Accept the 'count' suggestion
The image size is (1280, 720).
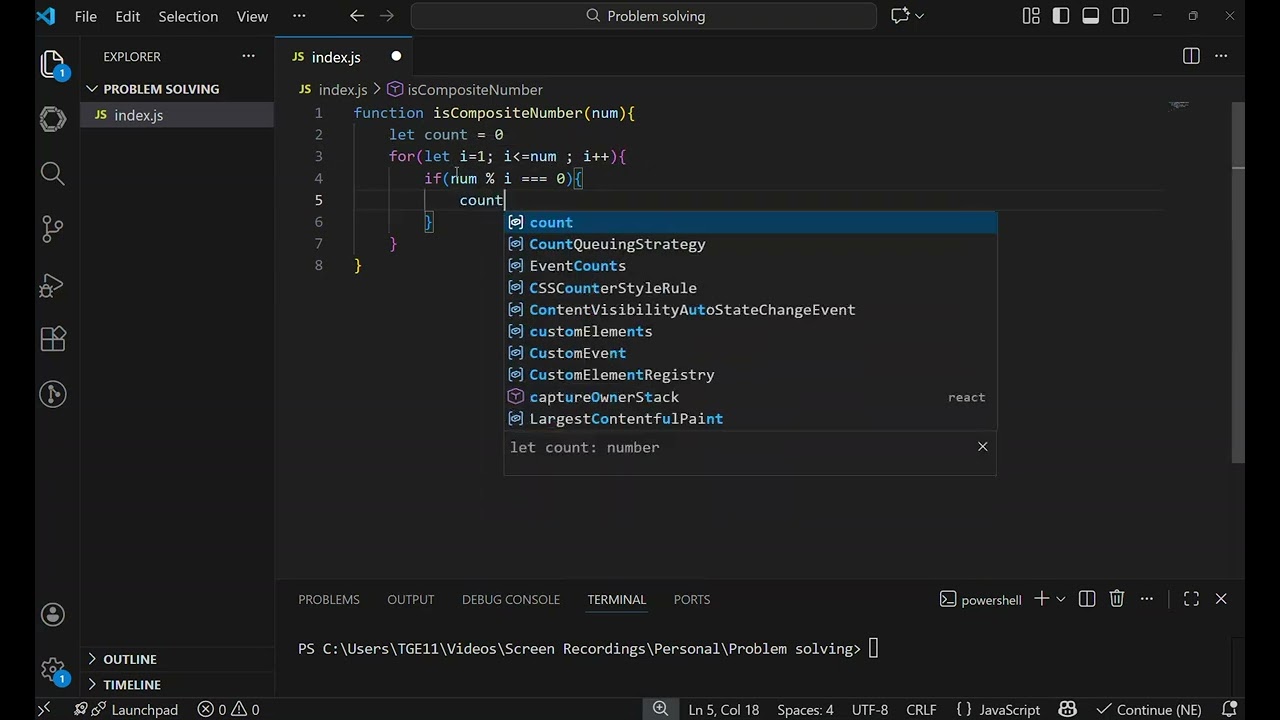[x=750, y=222]
